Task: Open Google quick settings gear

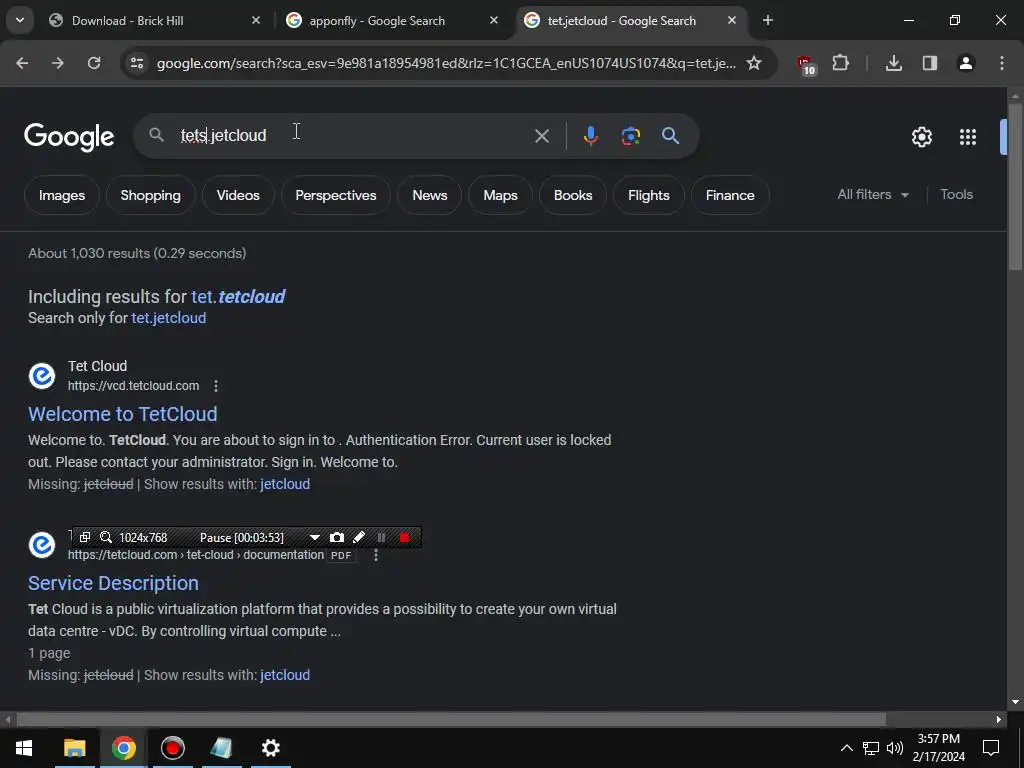Action: (x=921, y=136)
